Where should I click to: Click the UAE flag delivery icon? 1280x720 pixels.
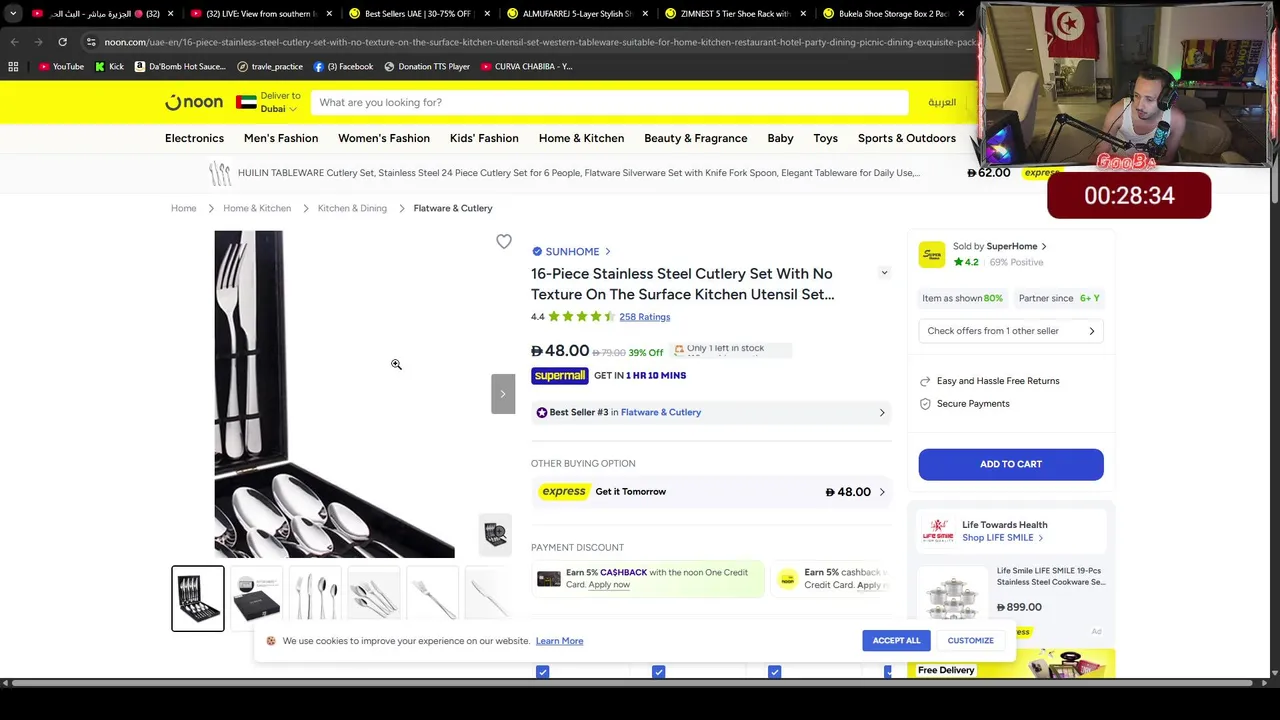click(246, 102)
